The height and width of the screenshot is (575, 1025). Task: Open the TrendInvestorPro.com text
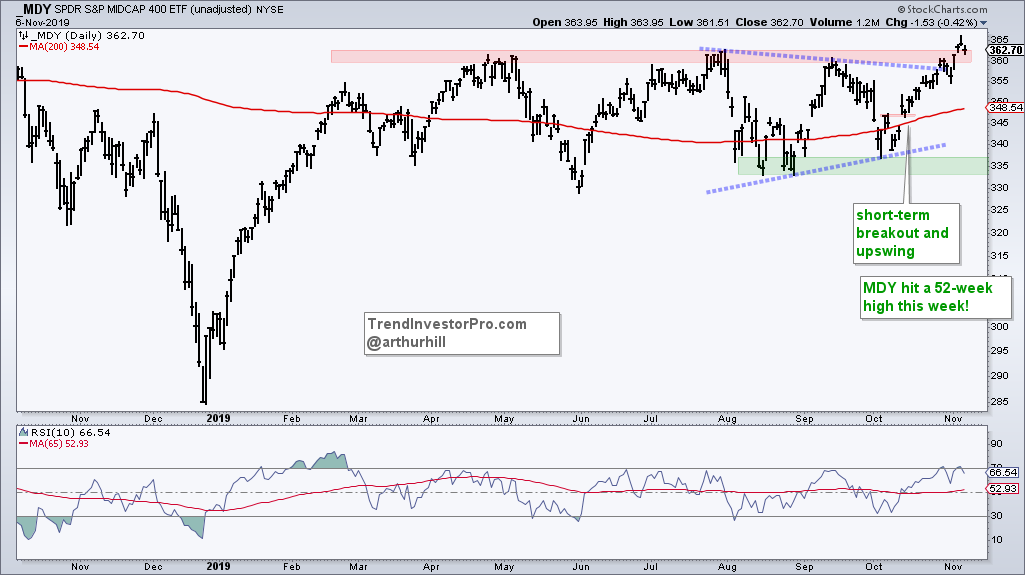pyautogui.click(x=446, y=325)
